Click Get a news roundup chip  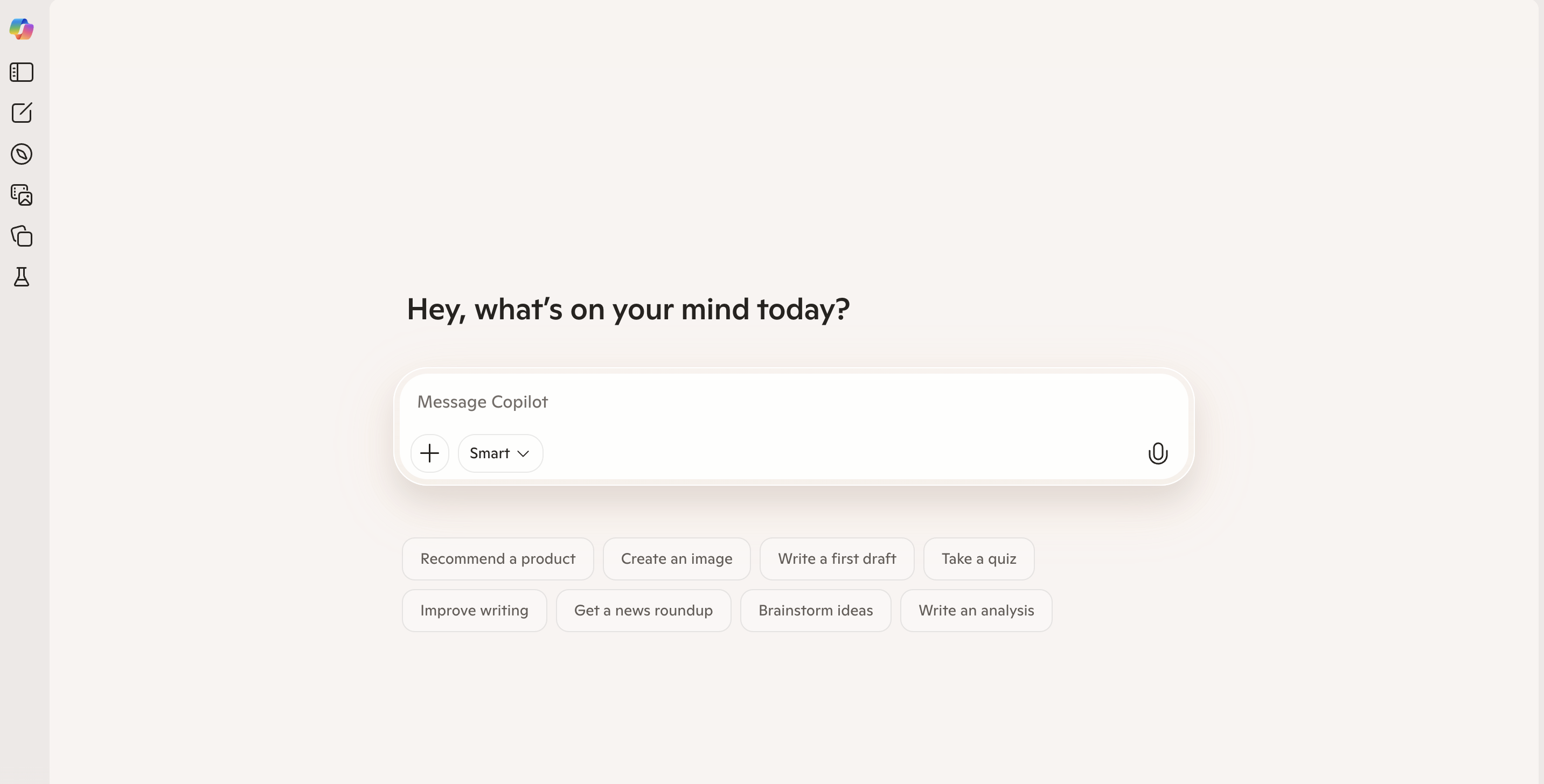click(643, 610)
